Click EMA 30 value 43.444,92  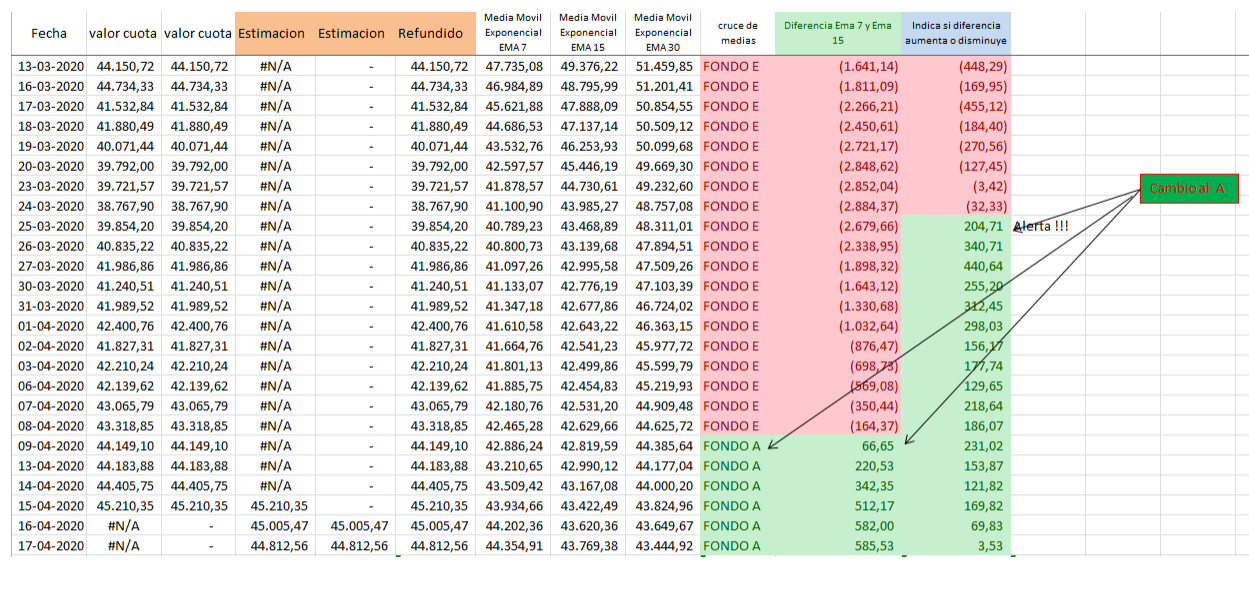664,546
